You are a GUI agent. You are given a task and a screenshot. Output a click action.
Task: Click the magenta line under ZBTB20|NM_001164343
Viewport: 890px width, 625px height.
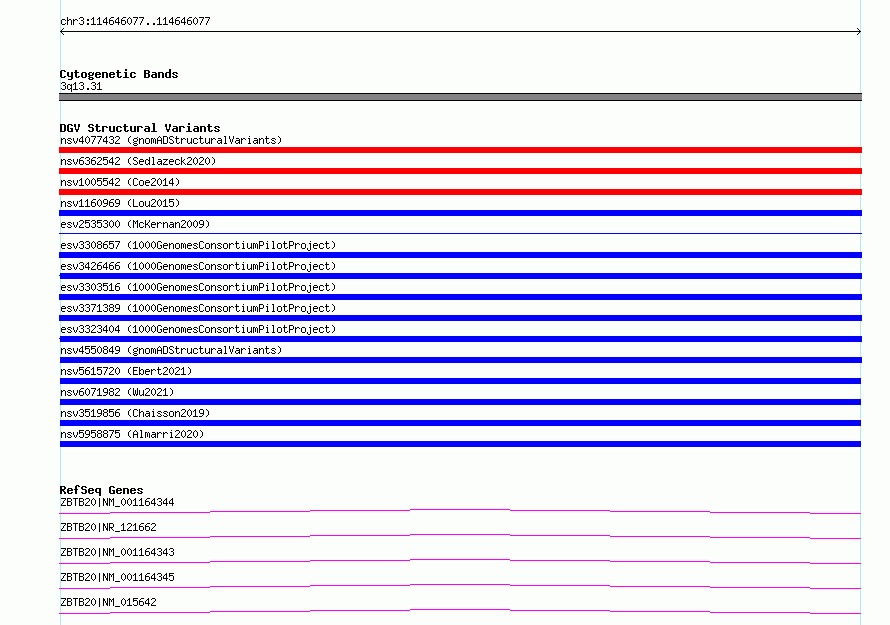click(x=460, y=561)
